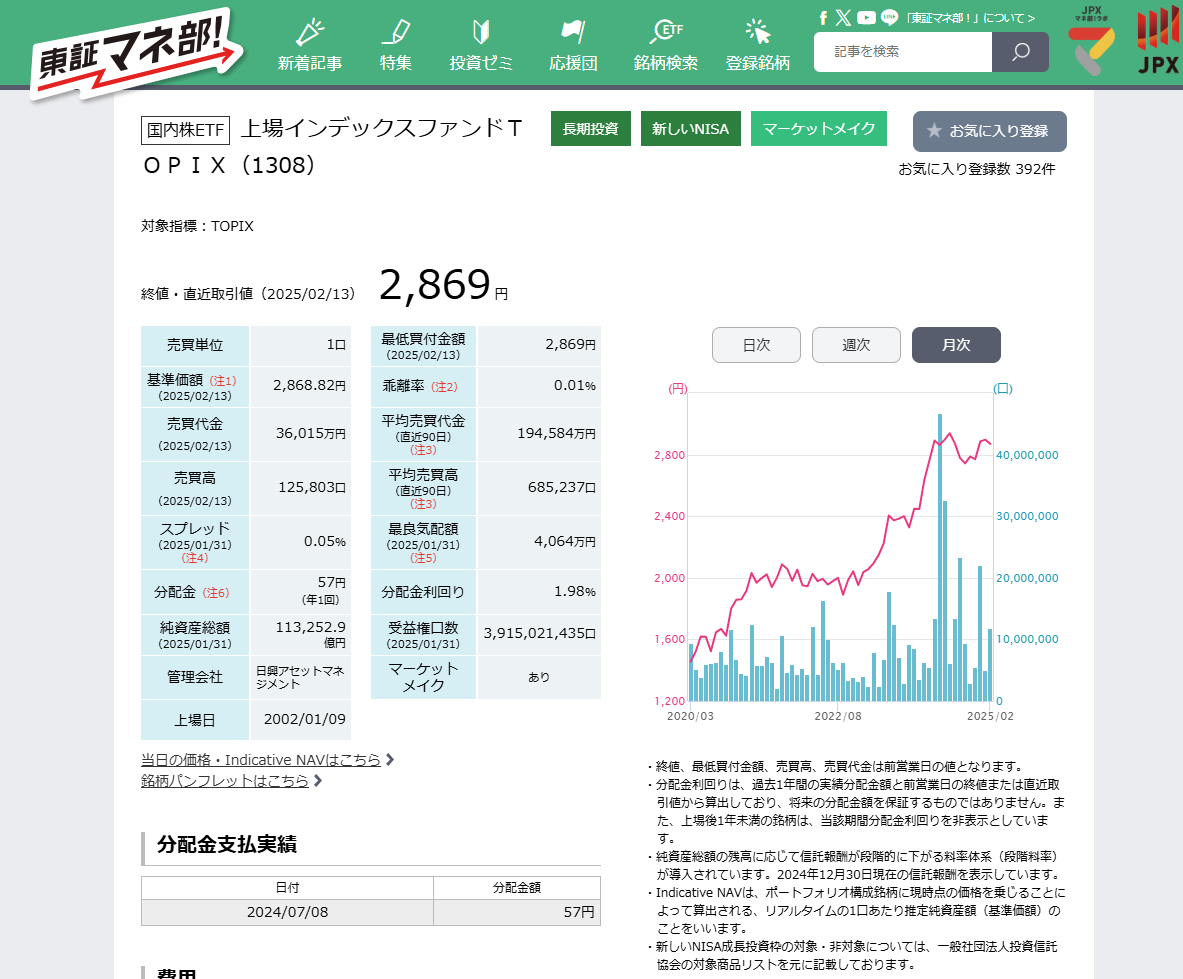Click chevron after 銘柄パンフレット link
Screen dimensions: 1183x979
(x=318, y=781)
